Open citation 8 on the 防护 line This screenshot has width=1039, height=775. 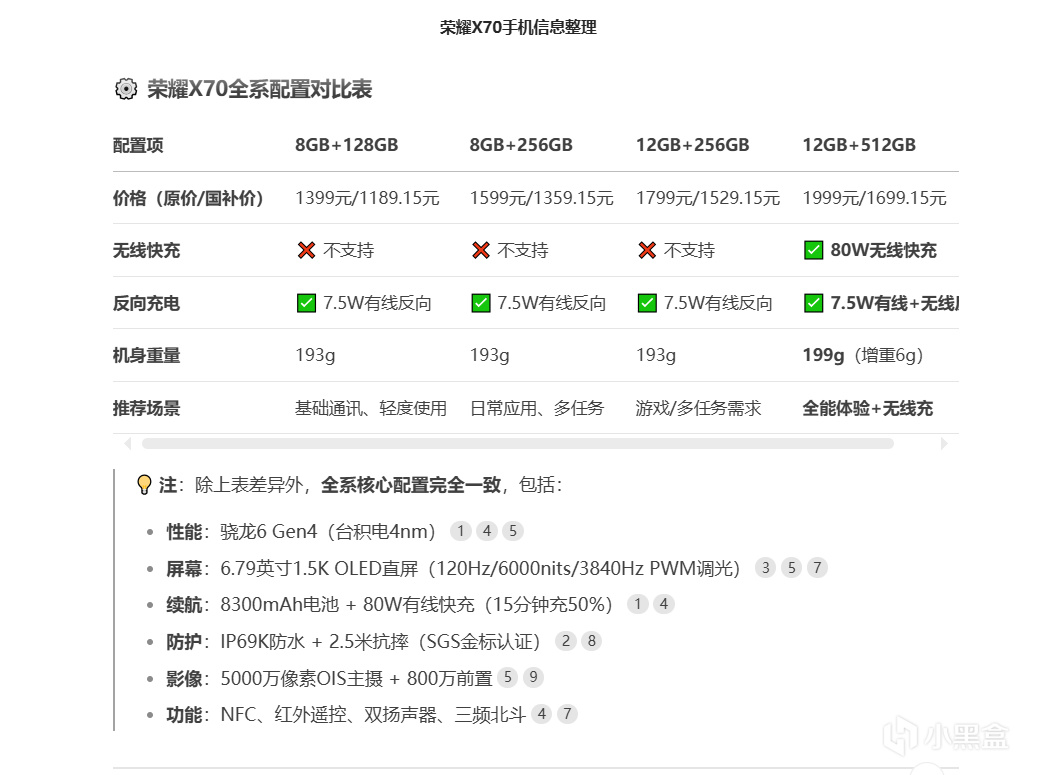pos(591,641)
